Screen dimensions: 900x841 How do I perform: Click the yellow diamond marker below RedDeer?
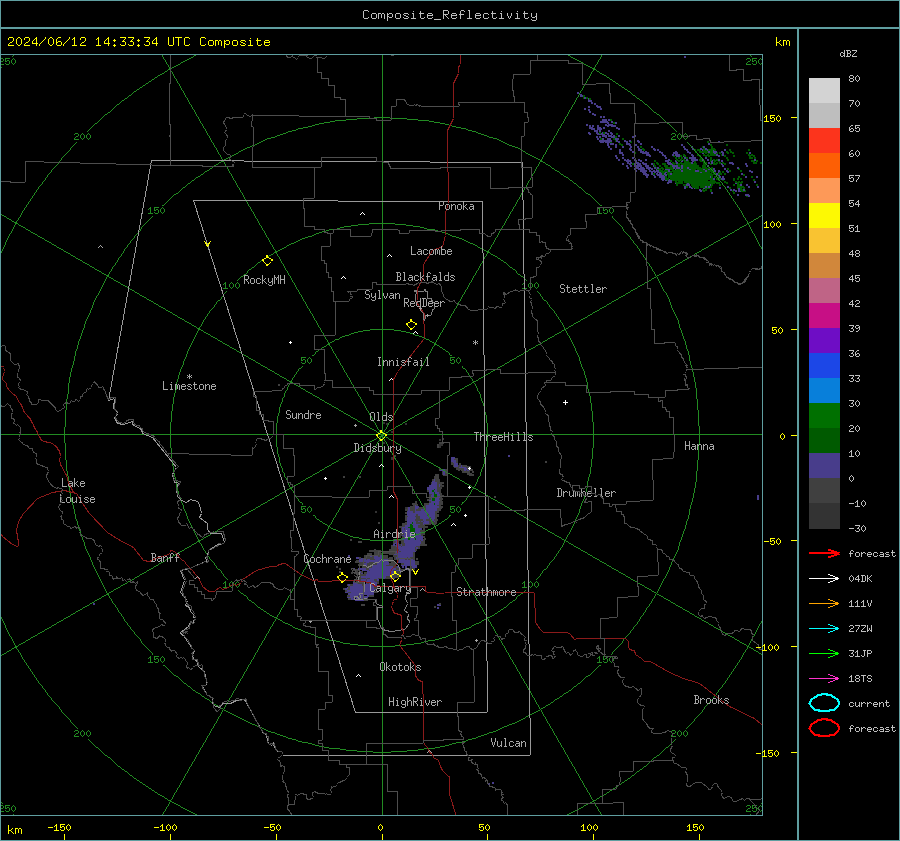[412, 325]
